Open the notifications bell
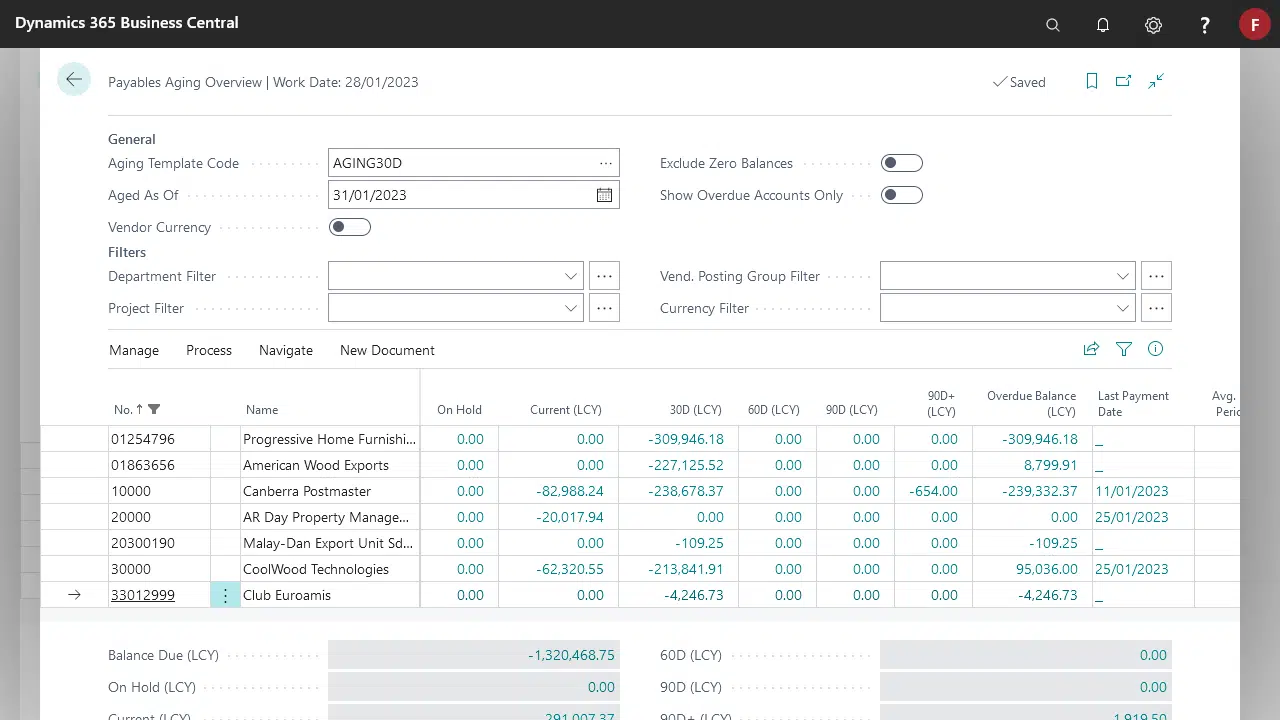The height and width of the screenshot is (720, 1280). point(1103,25)
